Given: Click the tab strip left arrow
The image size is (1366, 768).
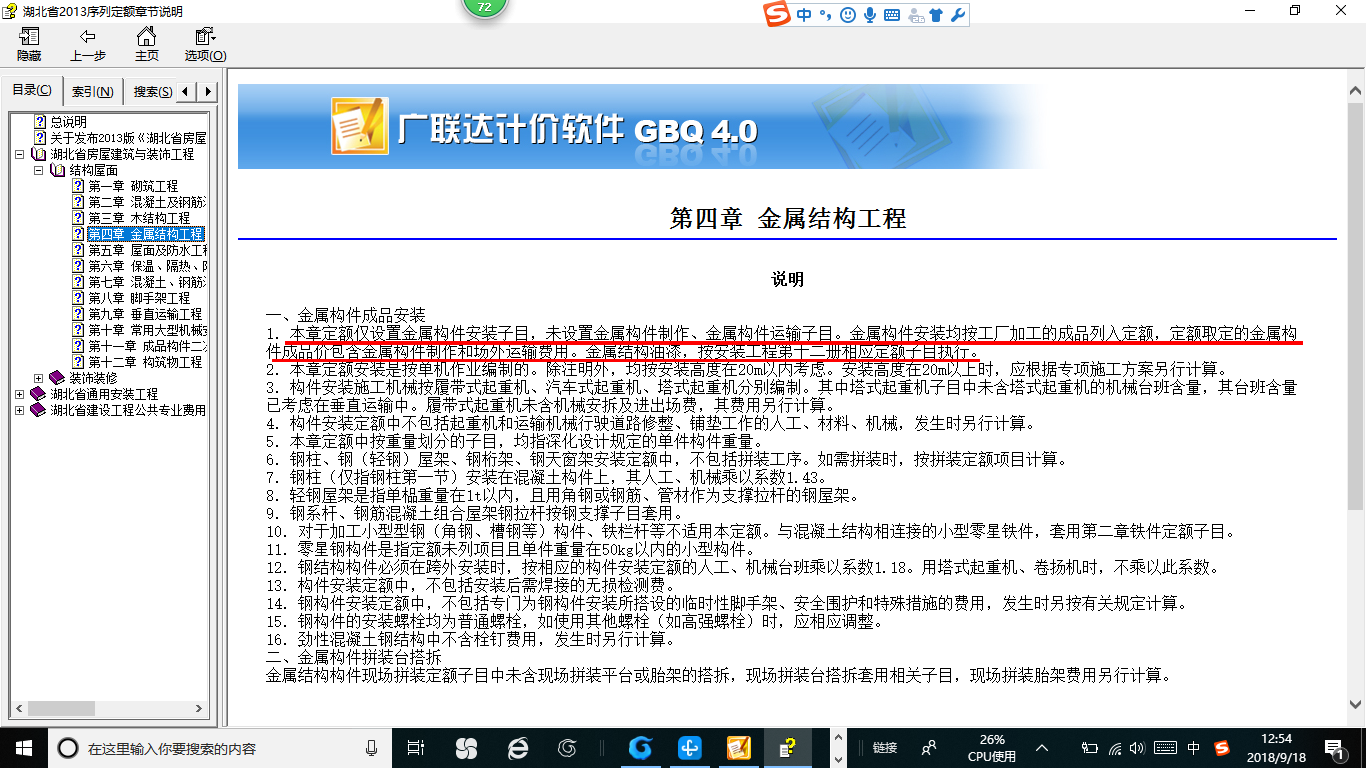Looking at the screenshot, I should [188, 91].
